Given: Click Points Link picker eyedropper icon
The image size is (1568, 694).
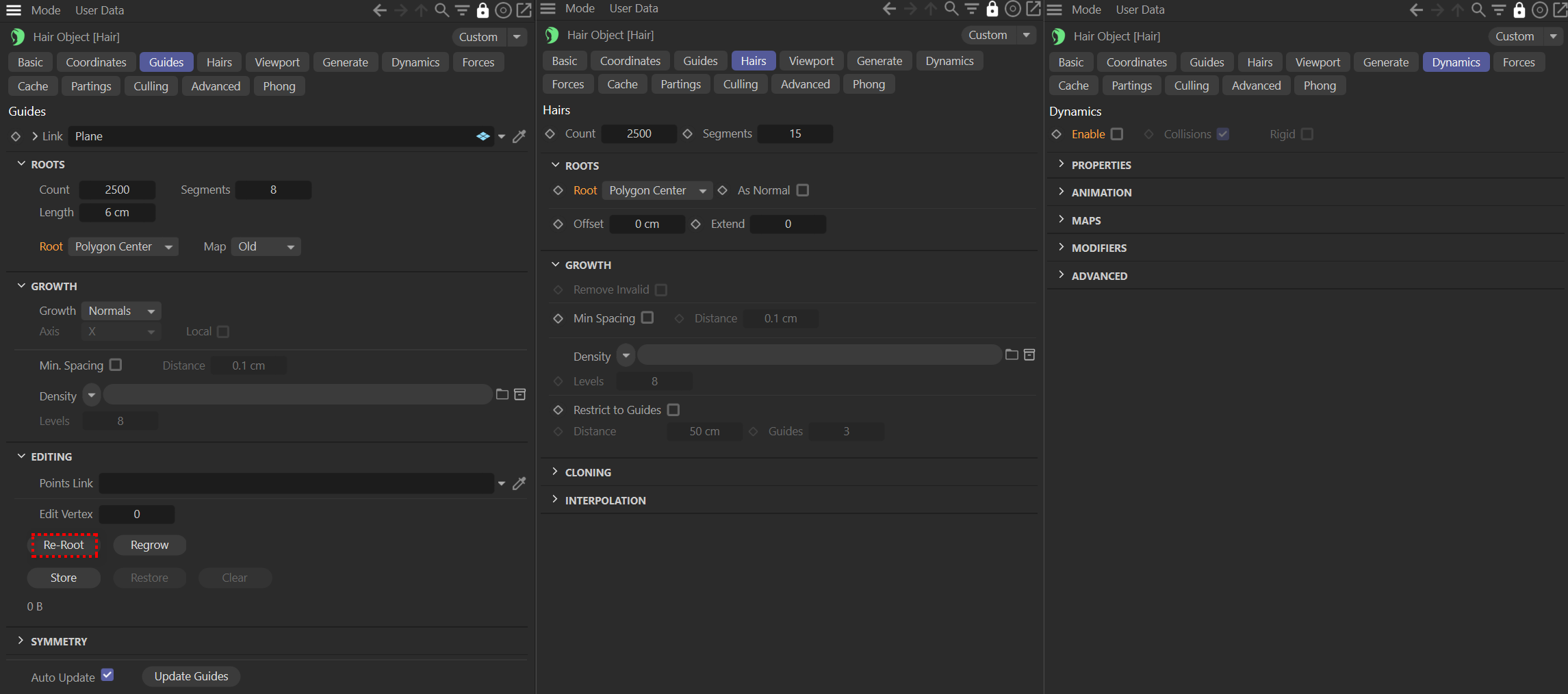Looking at the screenshot, I should coord(519,483).
